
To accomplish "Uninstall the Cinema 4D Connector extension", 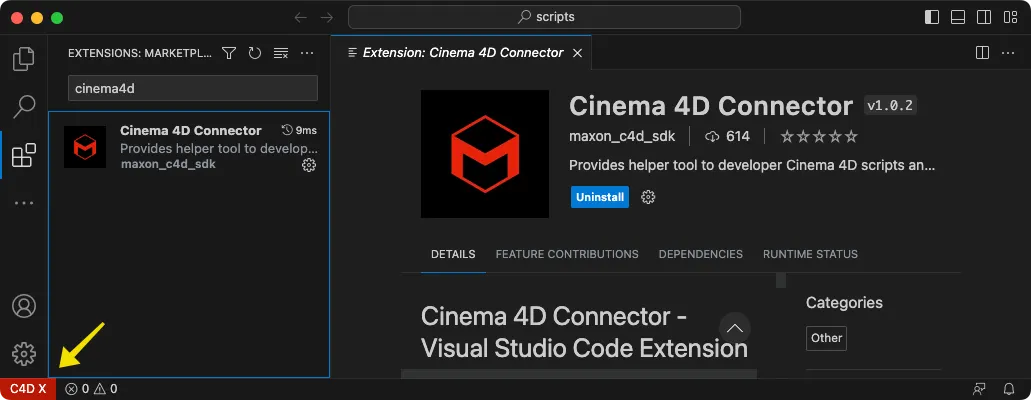I will pos(600,197).
